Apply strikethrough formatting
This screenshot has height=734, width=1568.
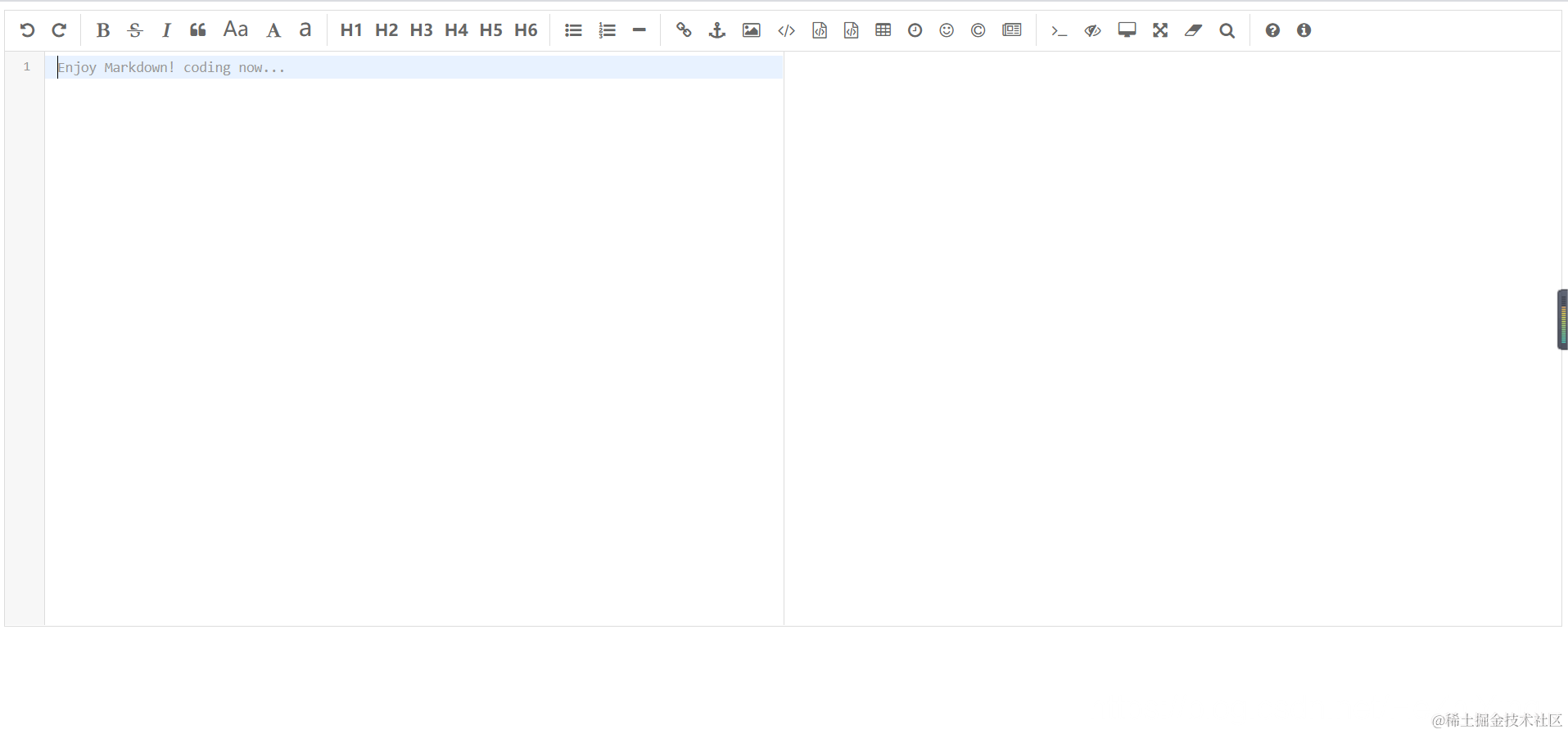135,30
